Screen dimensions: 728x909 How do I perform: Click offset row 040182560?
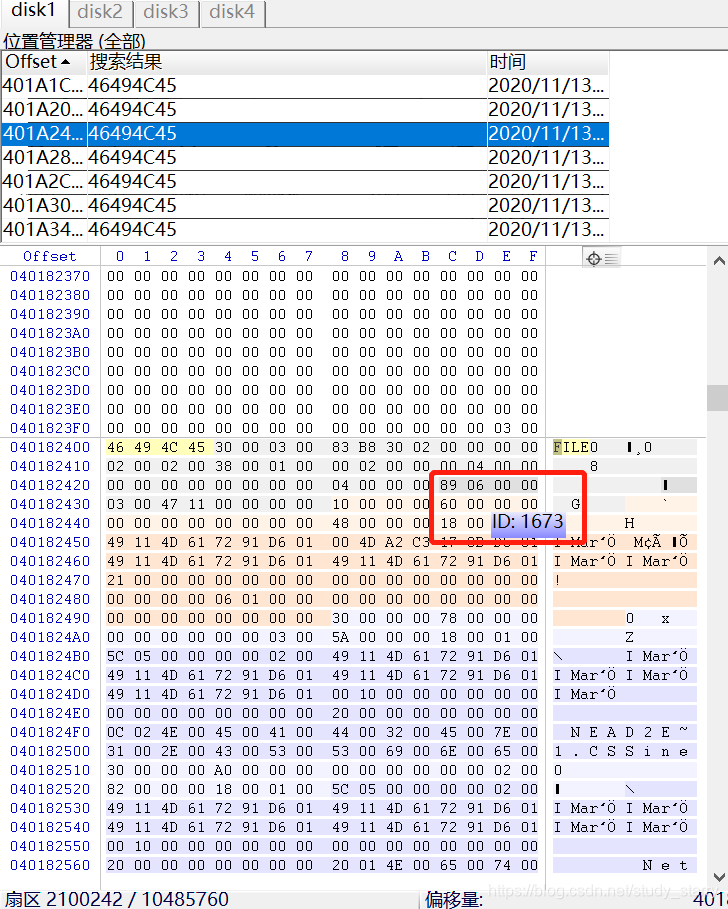point(50,866)
